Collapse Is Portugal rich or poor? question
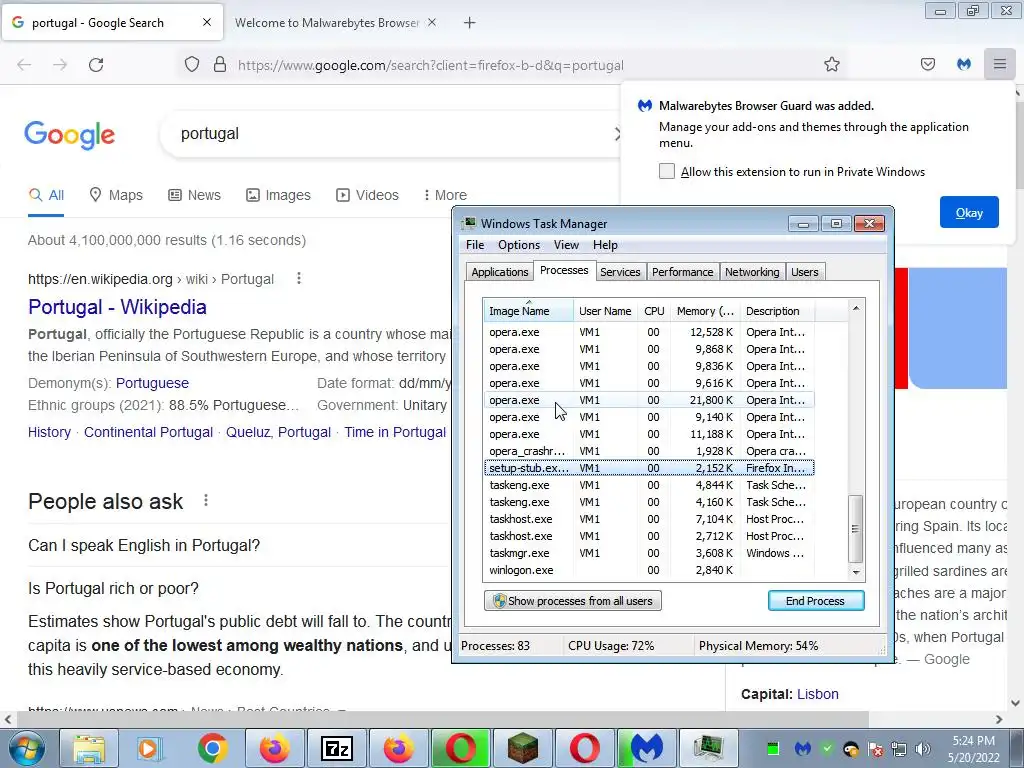The image size is (1024, 768). click(x=114, y=588)
